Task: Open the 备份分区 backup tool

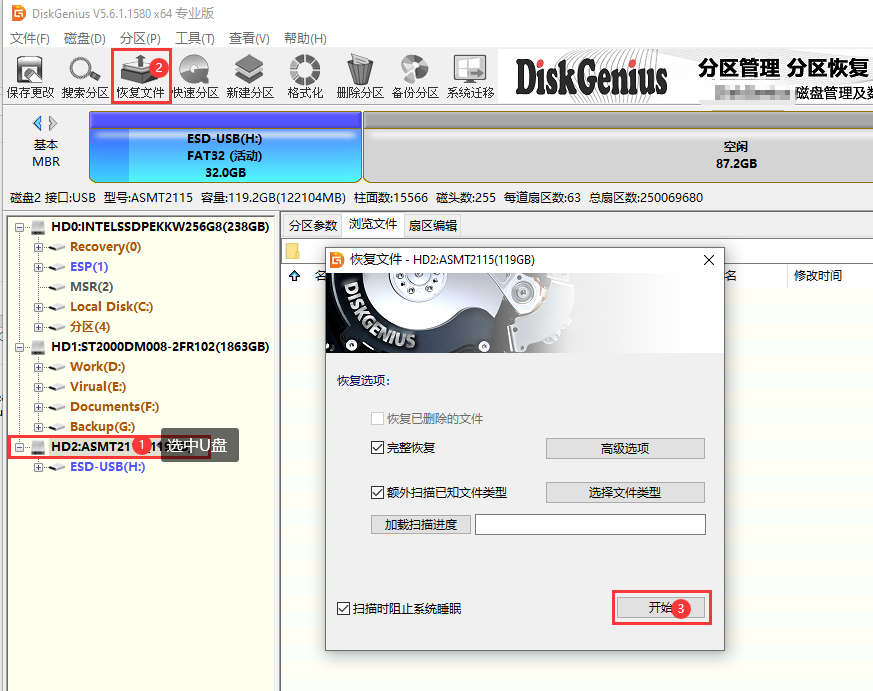Action: coord(415,76)
